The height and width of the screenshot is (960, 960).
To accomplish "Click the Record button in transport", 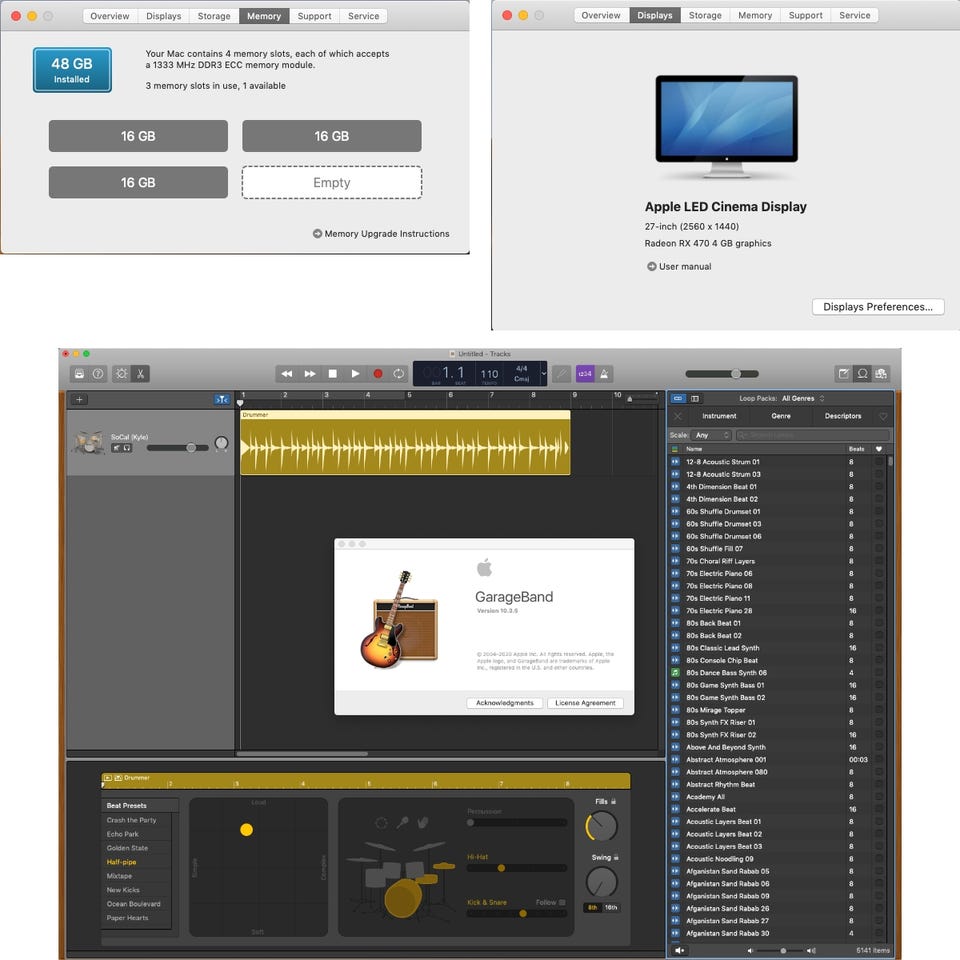I will tap(378, 373).
